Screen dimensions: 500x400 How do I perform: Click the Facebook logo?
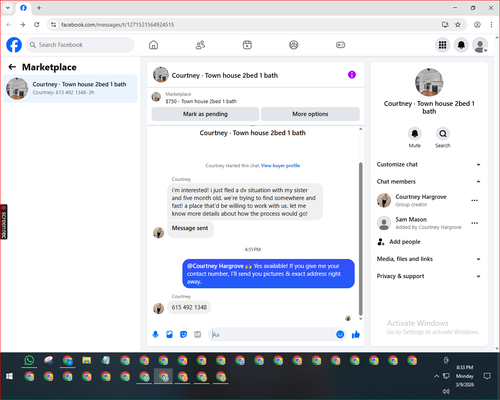(x=14, y=45)
